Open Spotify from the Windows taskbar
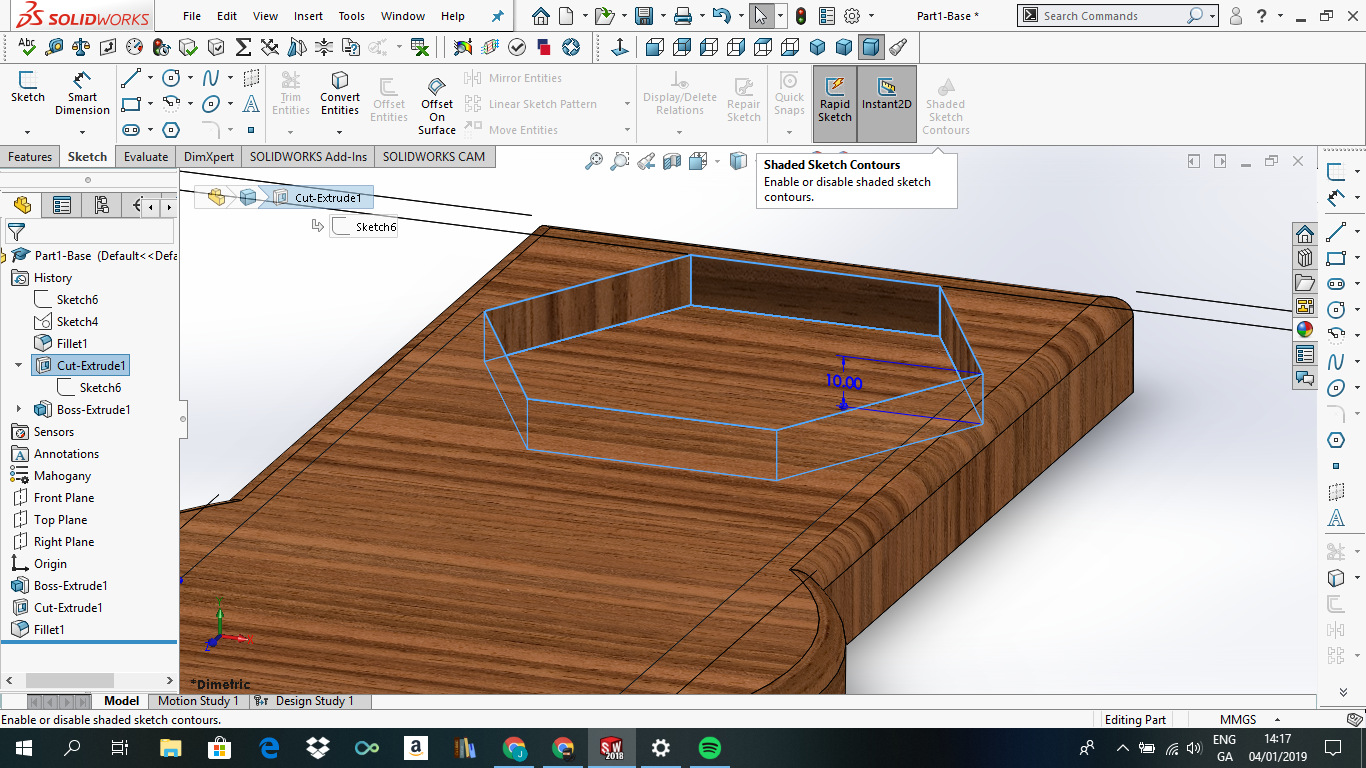Screen dimensions: 1366x768 click(x=710, y=748)
